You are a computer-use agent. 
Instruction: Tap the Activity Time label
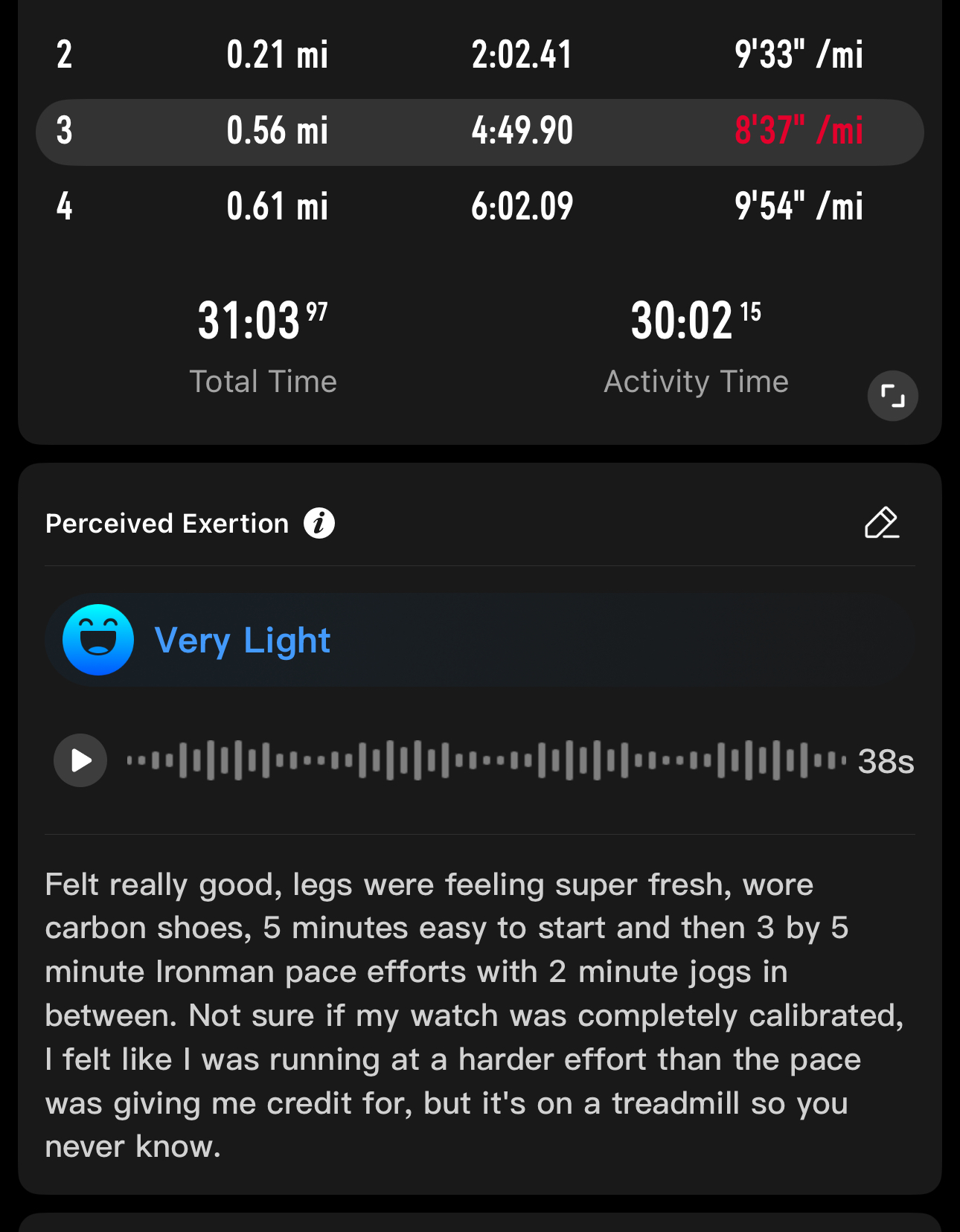click(x=696, y=382)
